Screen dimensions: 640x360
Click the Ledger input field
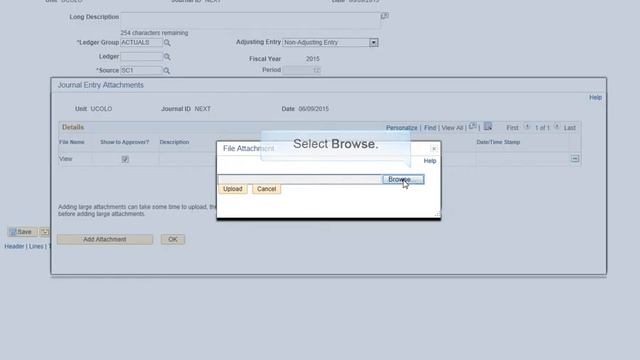141,56
